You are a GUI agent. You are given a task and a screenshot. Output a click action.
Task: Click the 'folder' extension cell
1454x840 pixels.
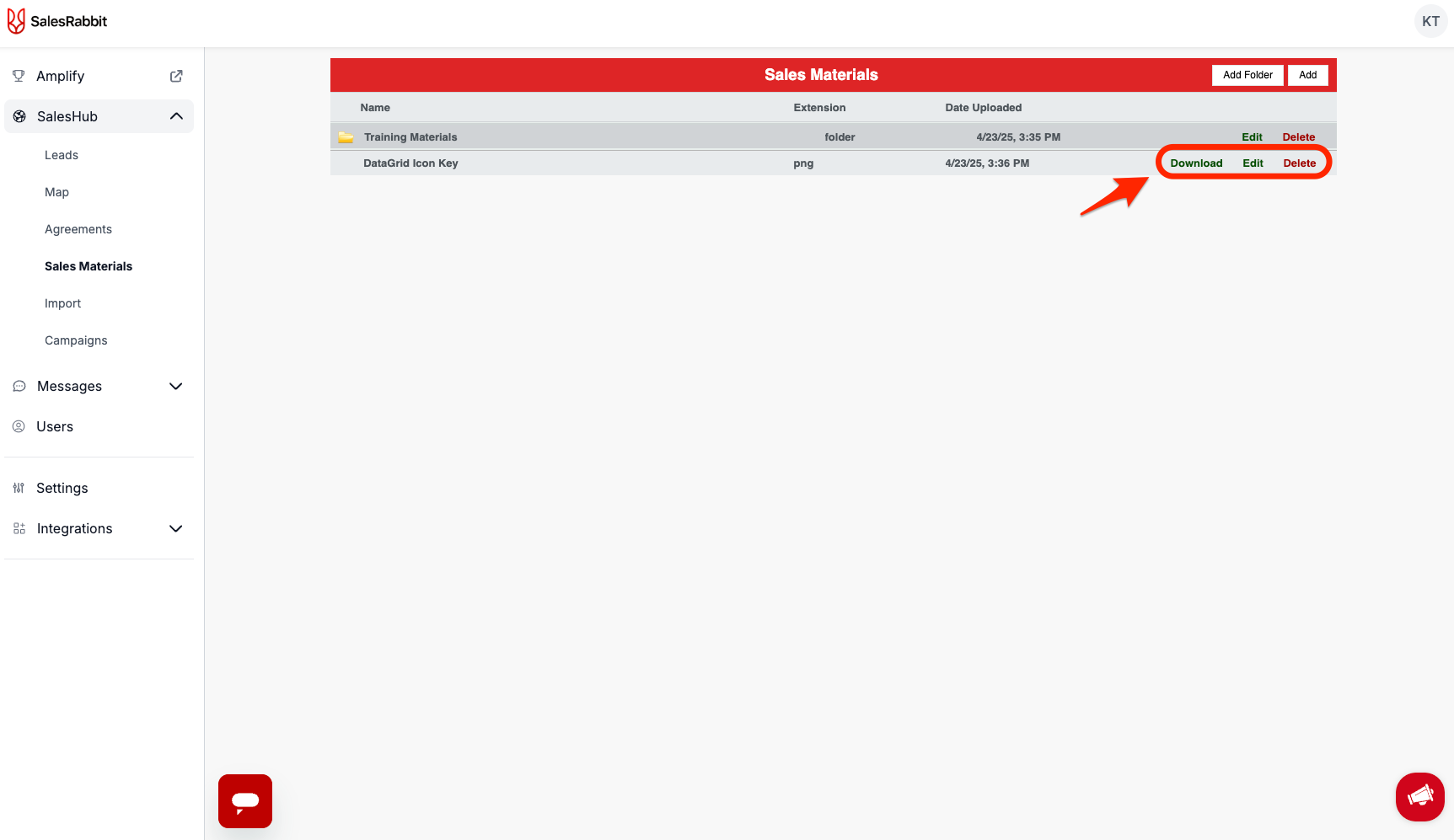(x=840, y=137)
